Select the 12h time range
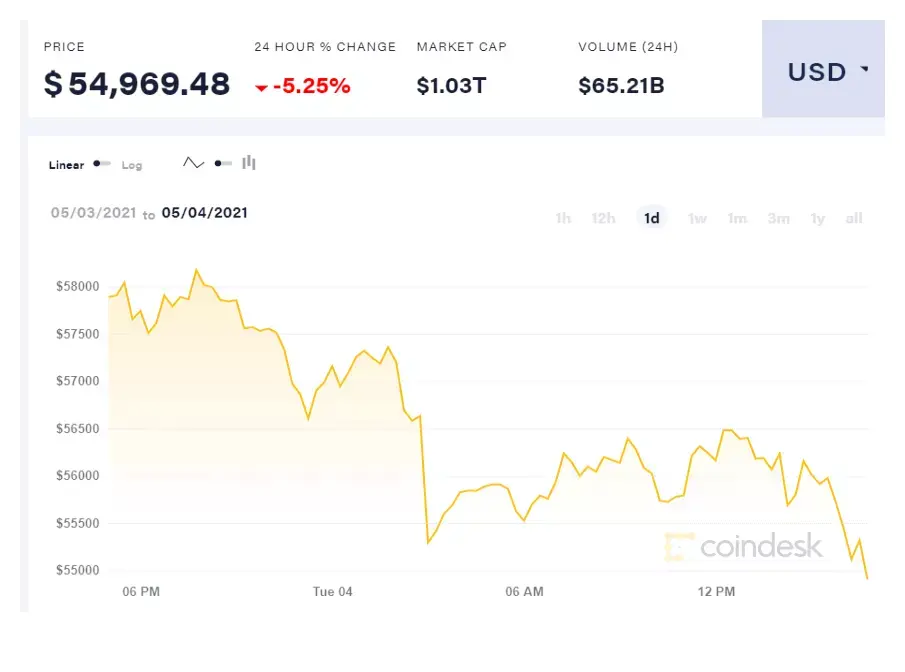The height and width of the screenshot is (672, 905). 603,218
